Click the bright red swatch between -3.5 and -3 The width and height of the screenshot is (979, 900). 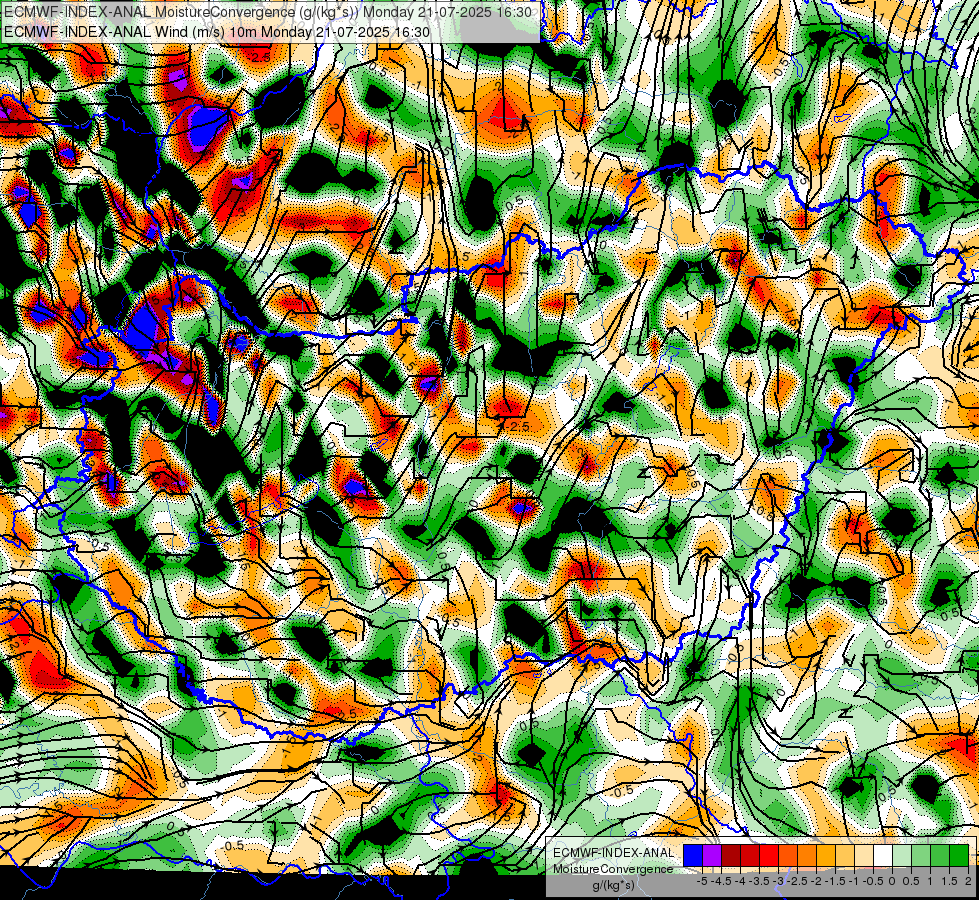pyautogui.click(x=769, y=856)
